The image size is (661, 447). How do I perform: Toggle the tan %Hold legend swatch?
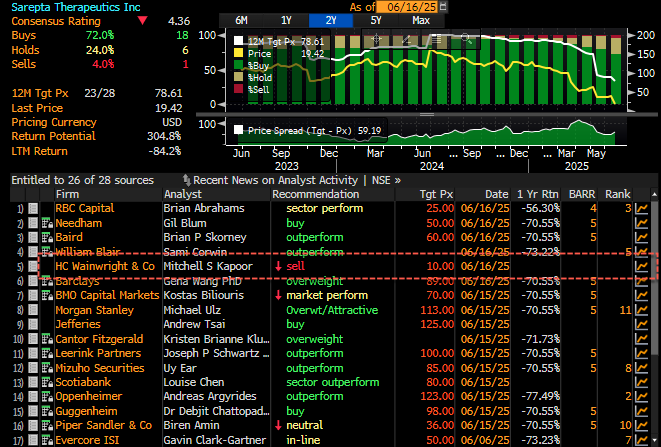click(239, 77)
